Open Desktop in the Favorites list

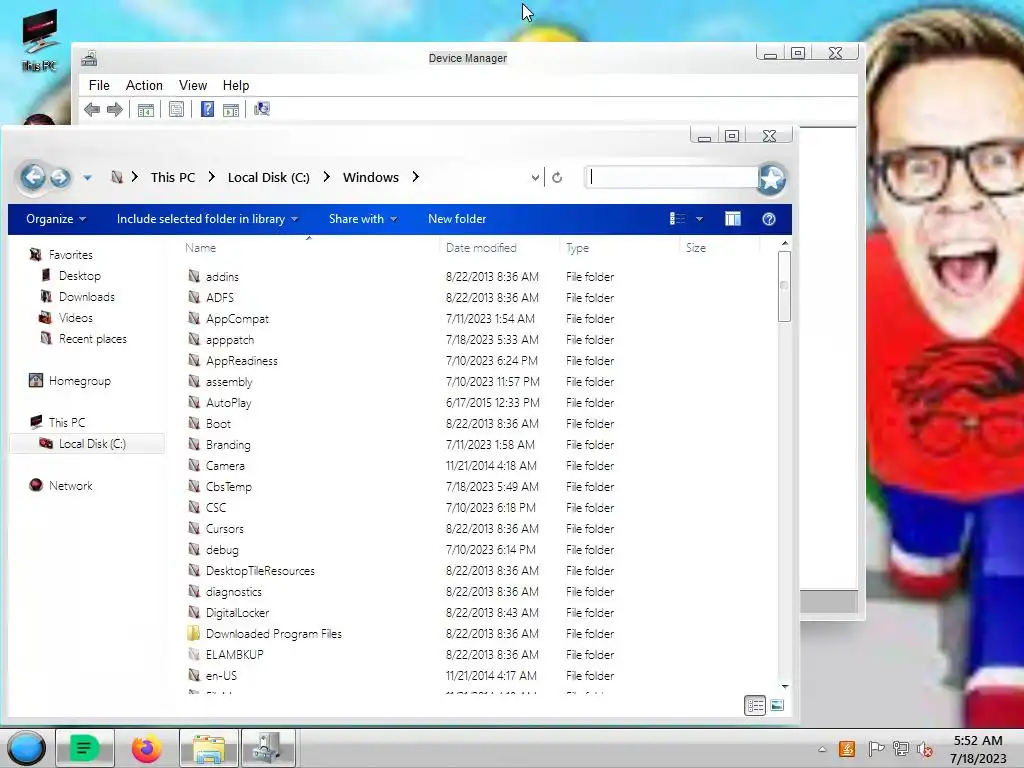80,276
